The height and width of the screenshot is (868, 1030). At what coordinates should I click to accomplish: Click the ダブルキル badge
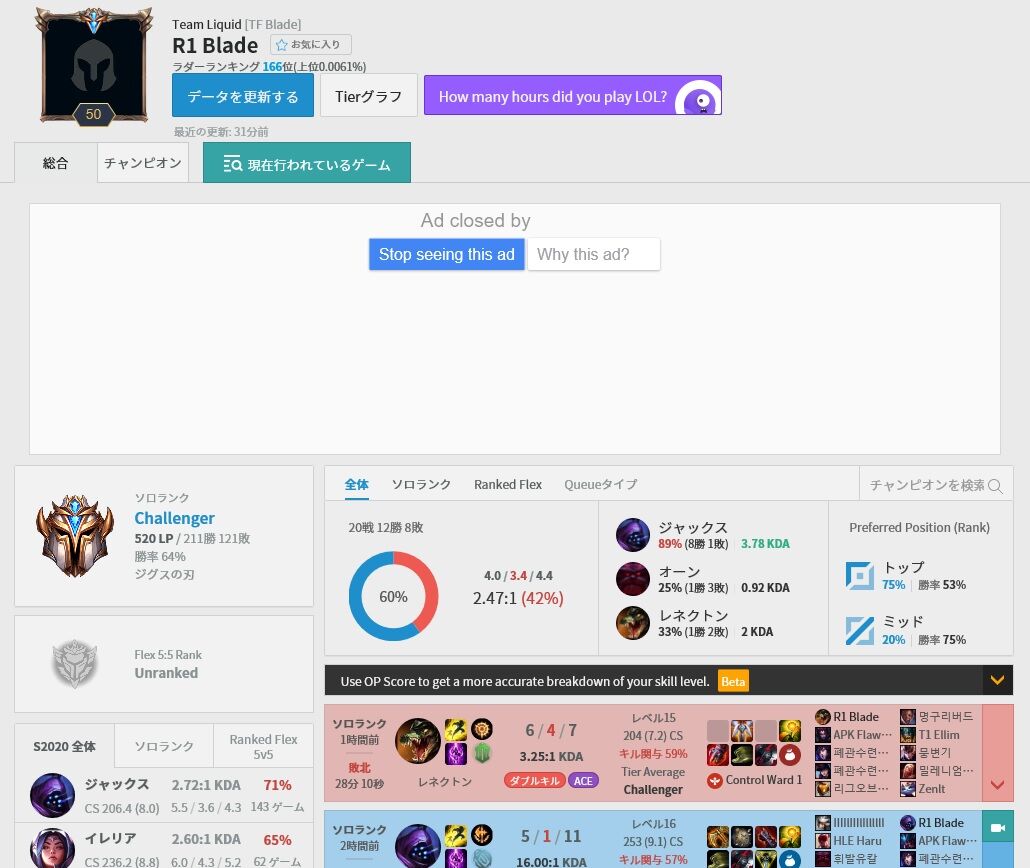[535, 781]
